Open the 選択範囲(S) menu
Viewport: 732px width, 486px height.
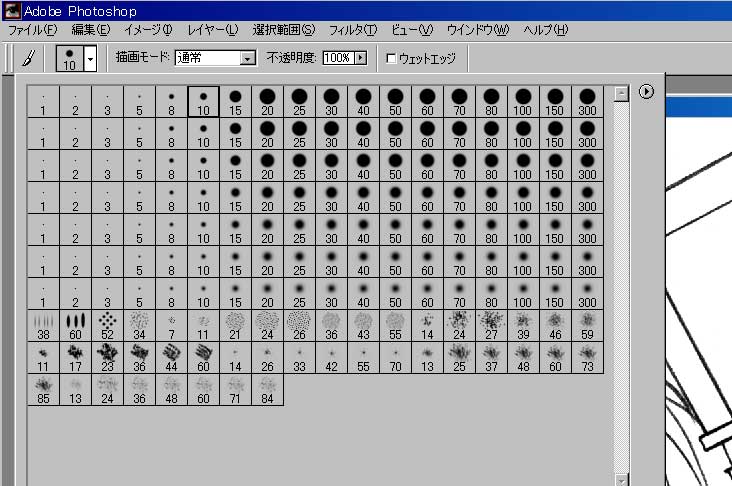(284, 30)
